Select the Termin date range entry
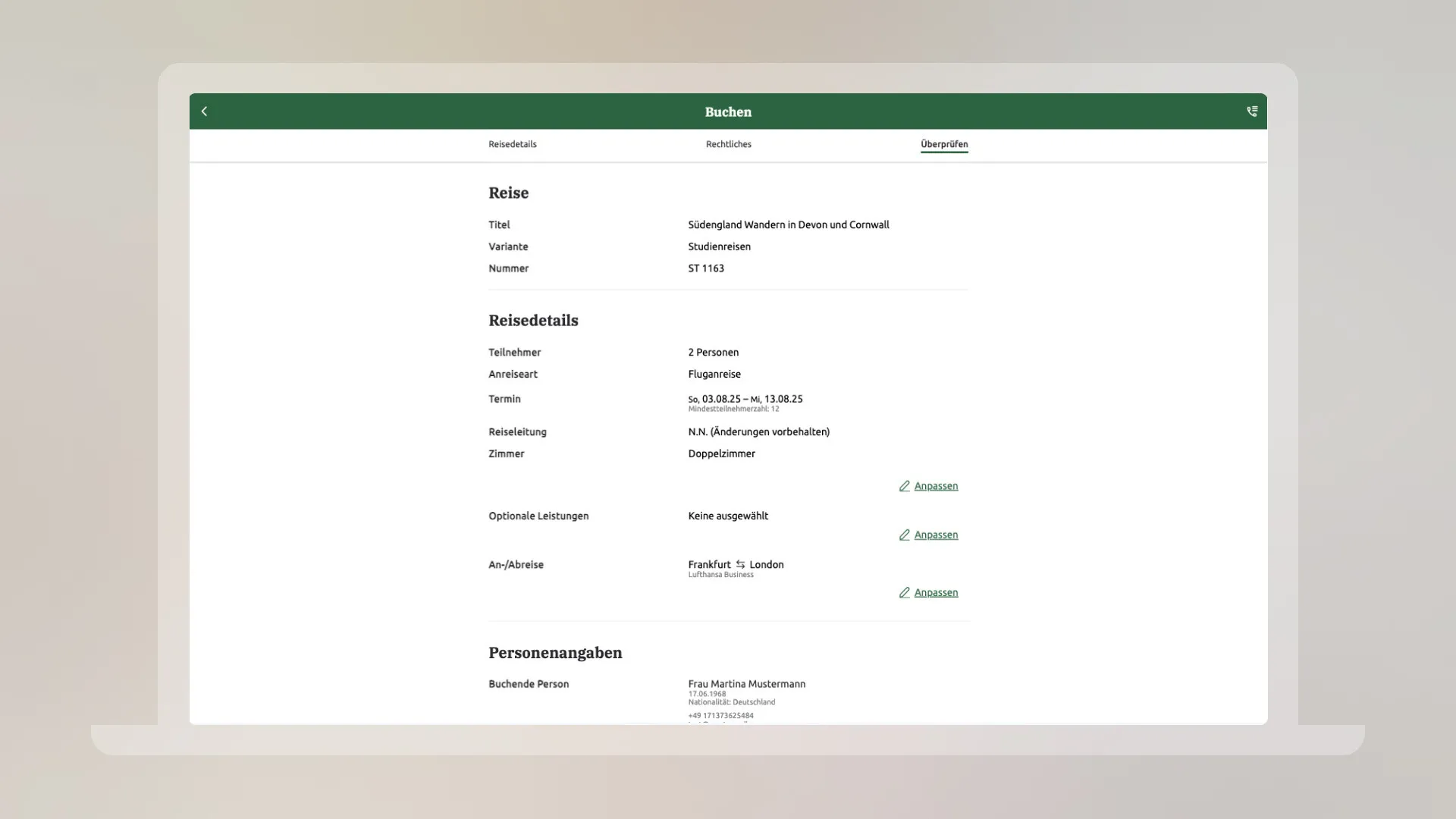The height and width of the screenshot is (819, 1456). (x=744, y=399)
